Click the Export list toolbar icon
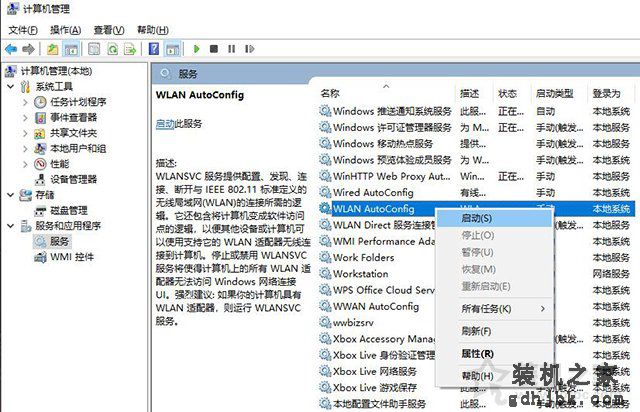The width and height of the screenshot is (640, 412). click(130, 49)
